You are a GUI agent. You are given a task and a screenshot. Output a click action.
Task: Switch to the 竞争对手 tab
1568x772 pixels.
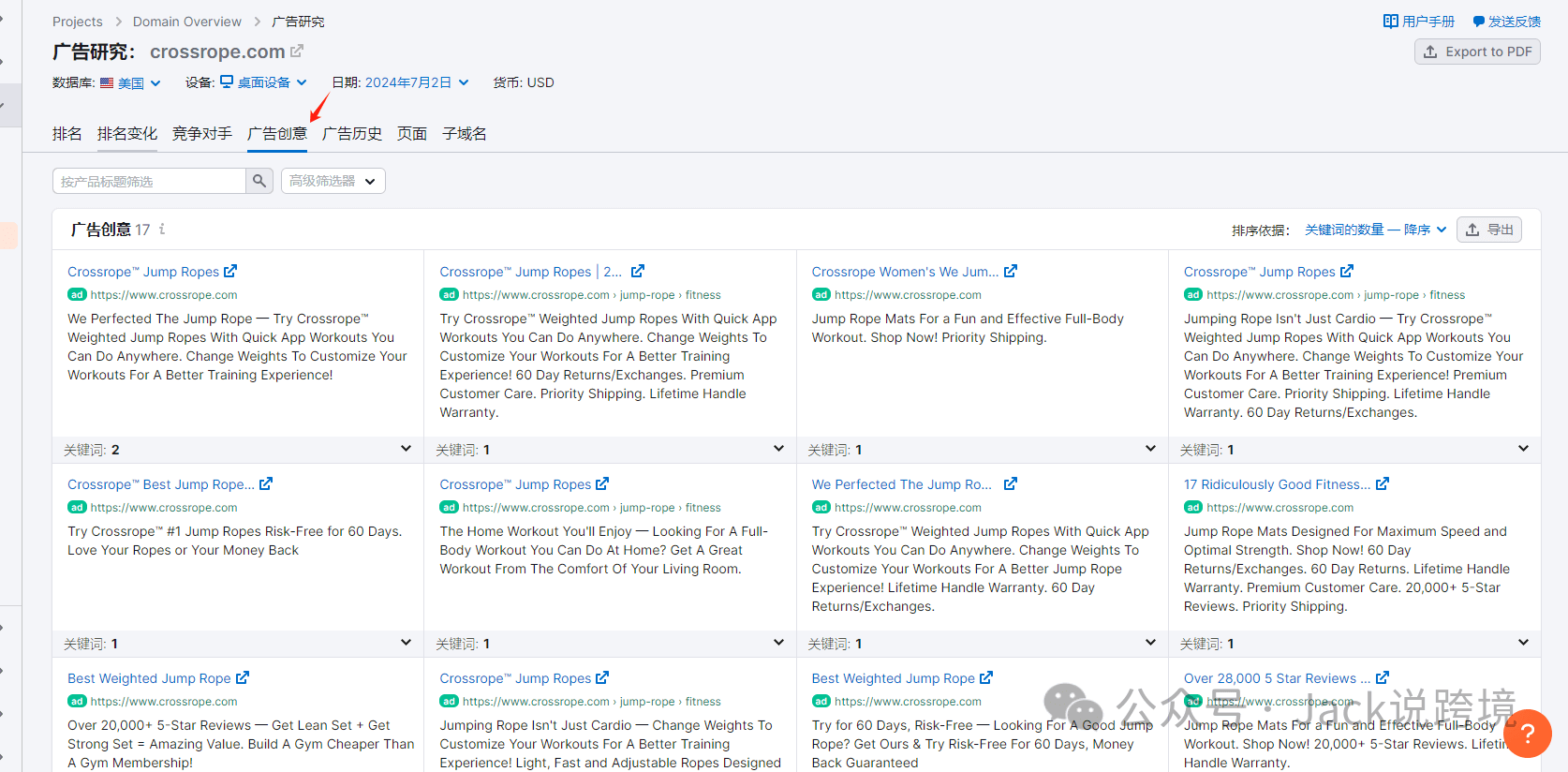coord(202,134)
